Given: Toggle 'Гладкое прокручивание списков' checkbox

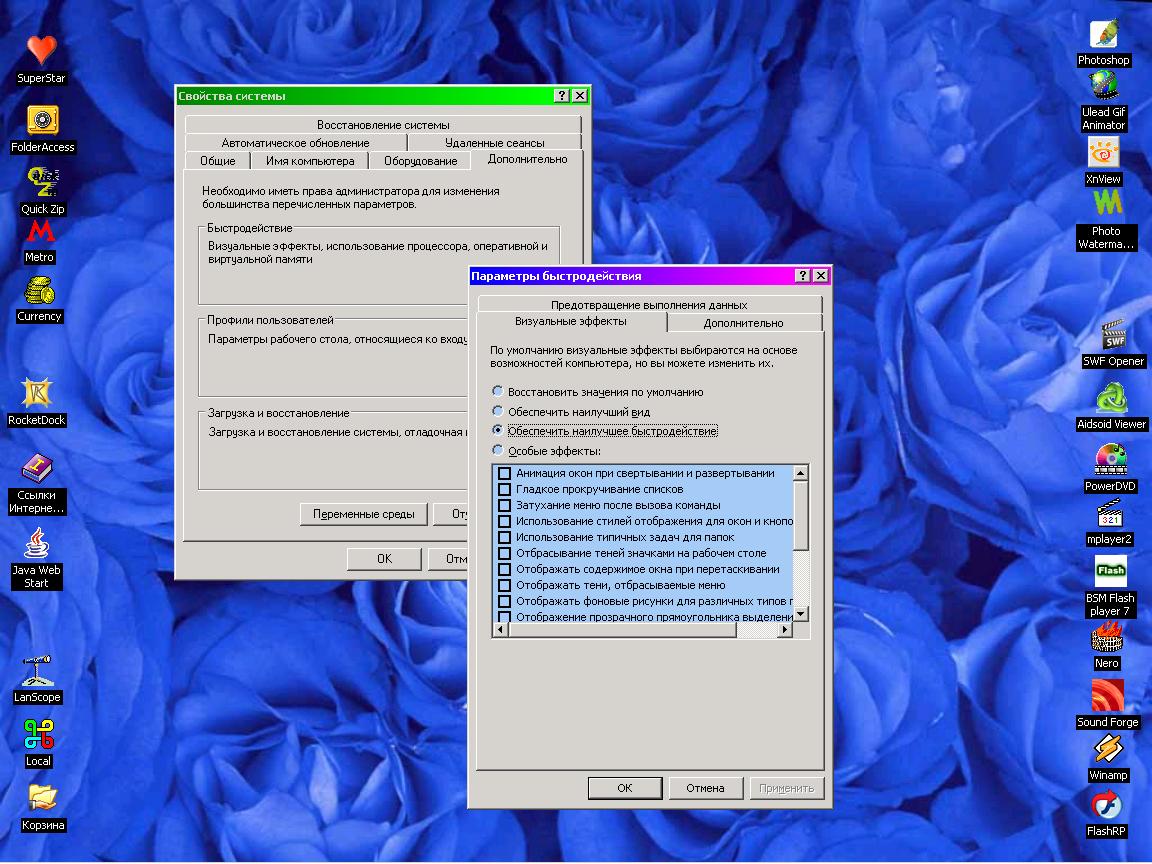Looking at the screenshot, I should 505,489.
